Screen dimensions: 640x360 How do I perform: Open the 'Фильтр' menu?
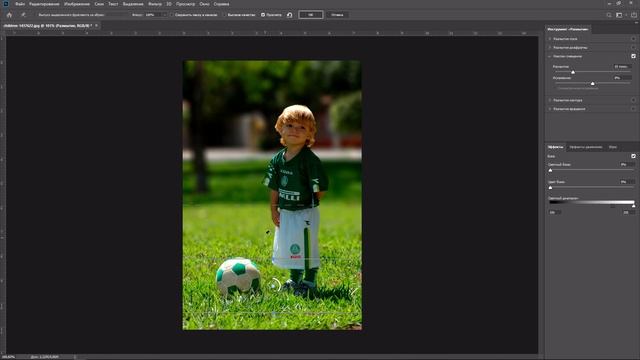coord(155,4)
